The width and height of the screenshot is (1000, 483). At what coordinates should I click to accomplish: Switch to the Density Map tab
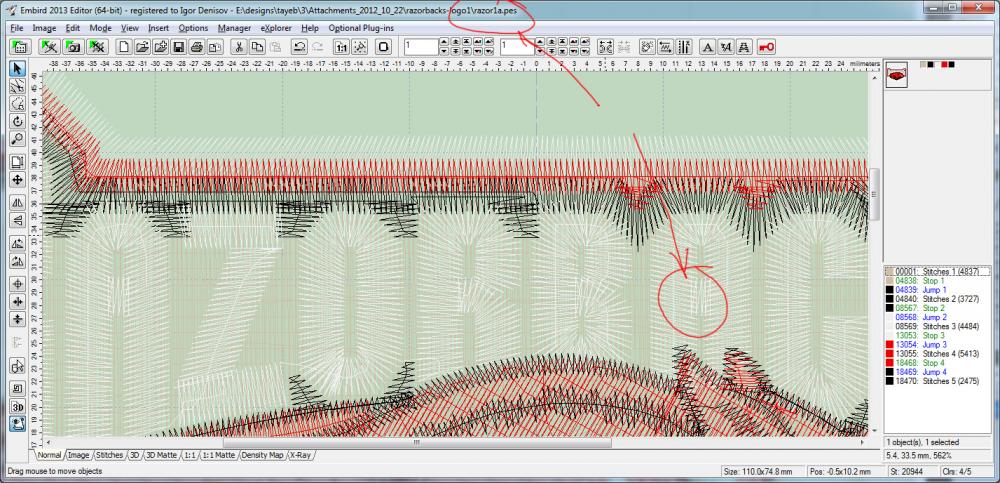(262, 456)
